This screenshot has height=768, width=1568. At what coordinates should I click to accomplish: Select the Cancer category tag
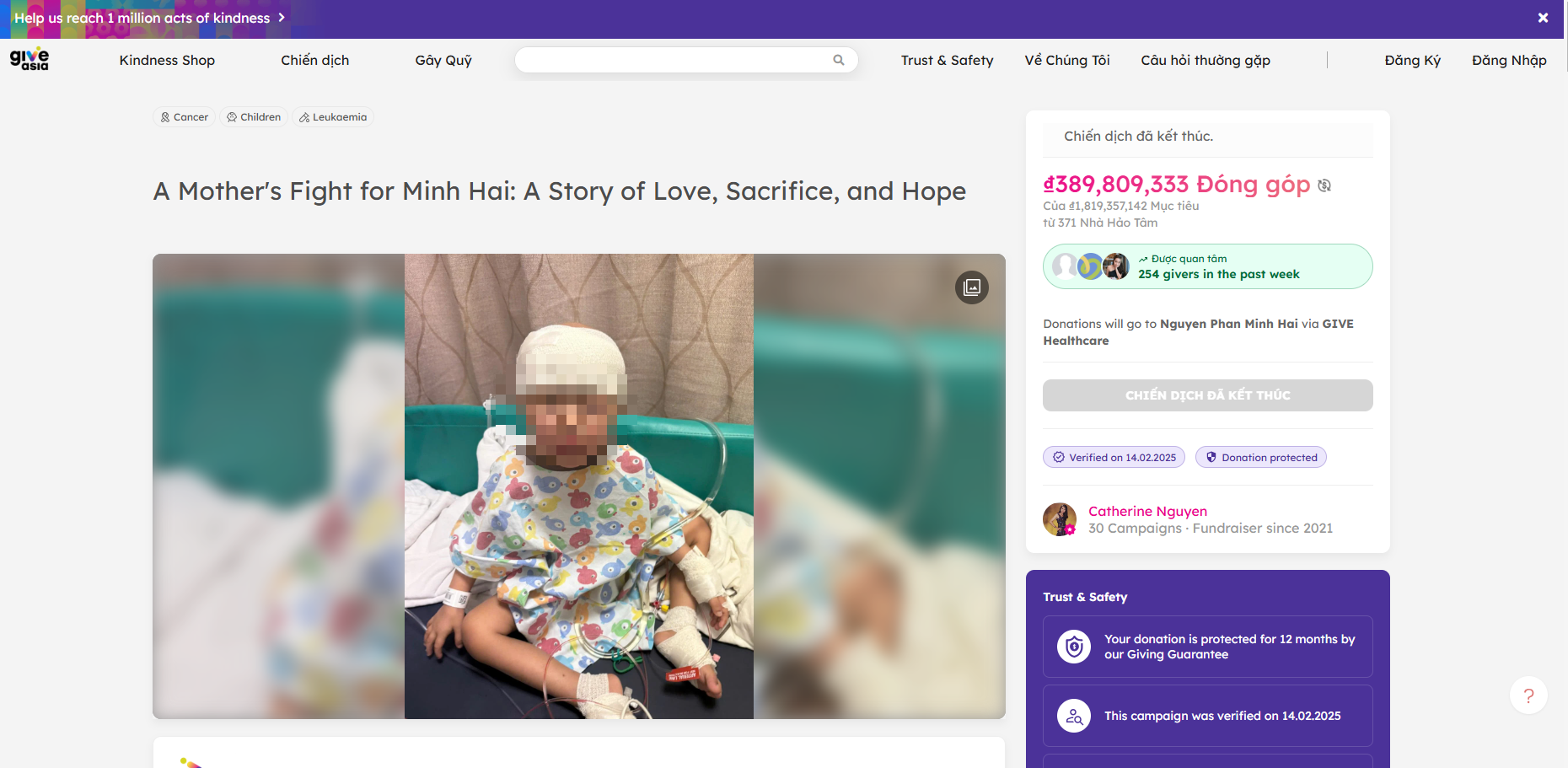(x=185, y=117)
